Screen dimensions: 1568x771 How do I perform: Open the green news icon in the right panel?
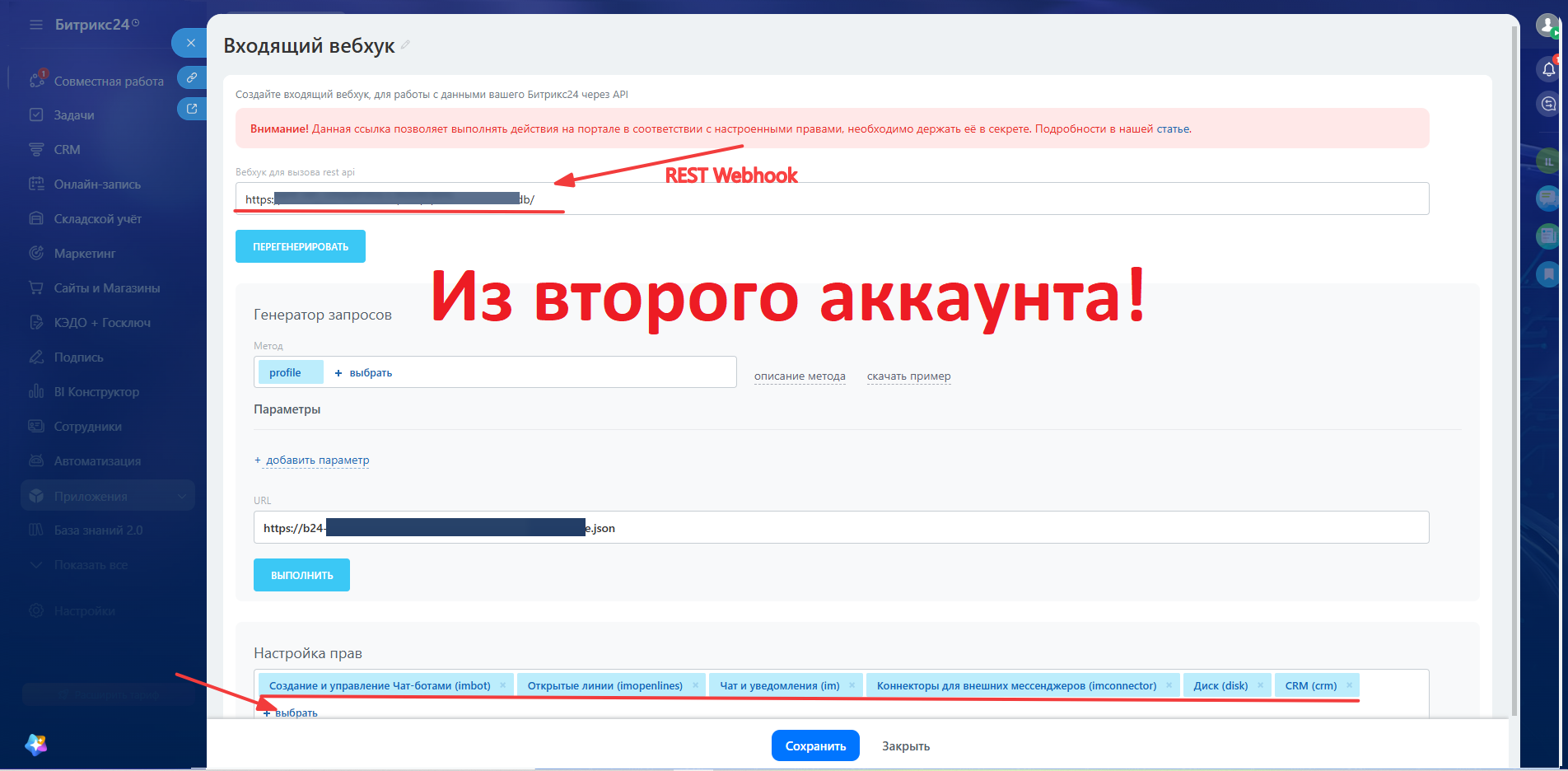[x=1548, y=236]
